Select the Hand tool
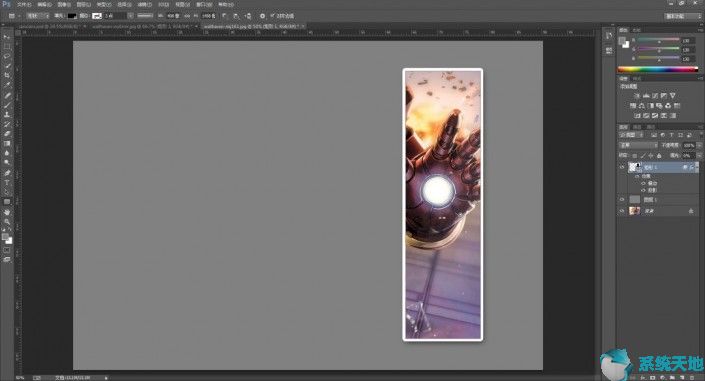This screenshot has height=381, width=705. click(x=7, y=212)
